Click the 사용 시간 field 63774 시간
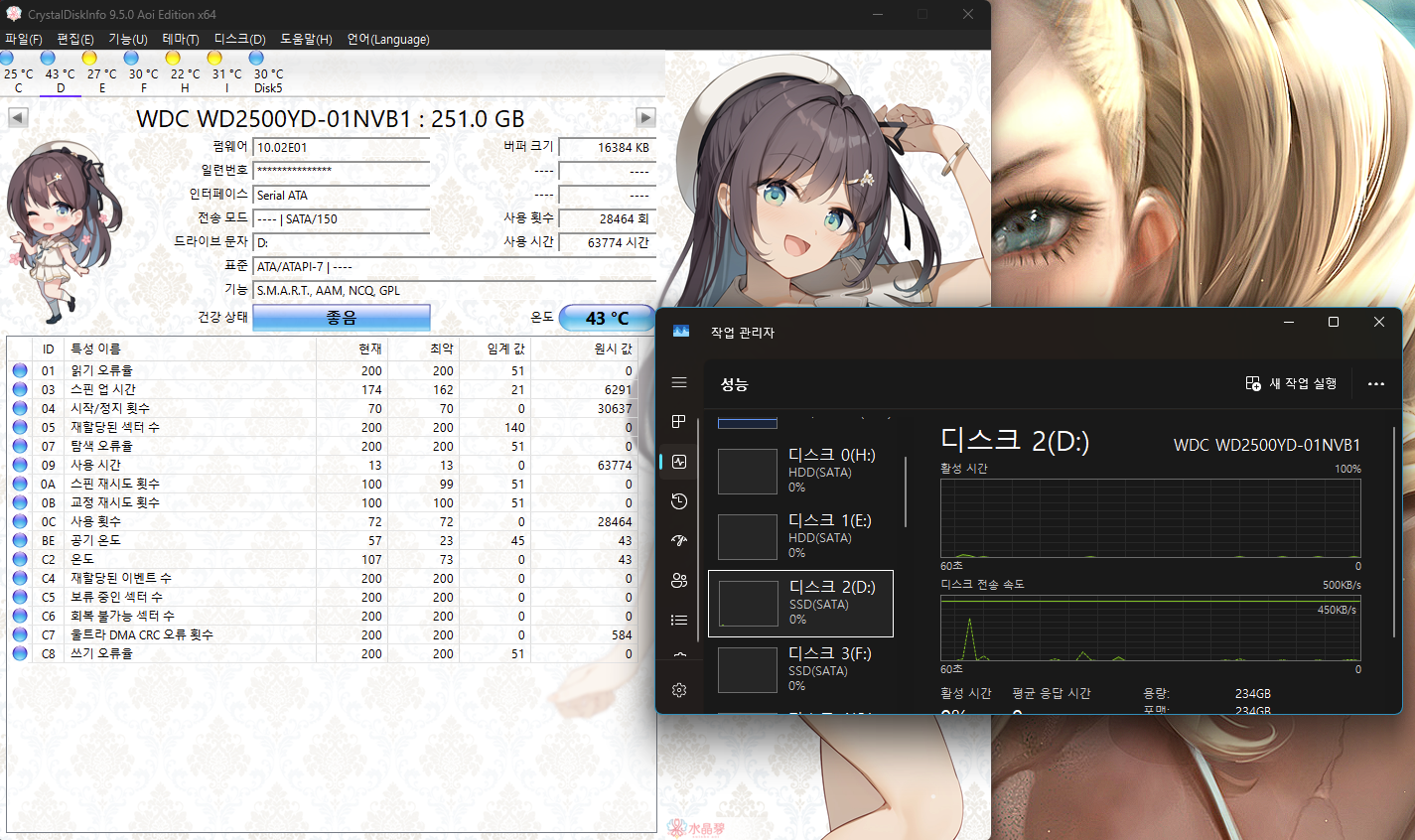Screen dimensions: 1415x840 click(x=607, y=242)
